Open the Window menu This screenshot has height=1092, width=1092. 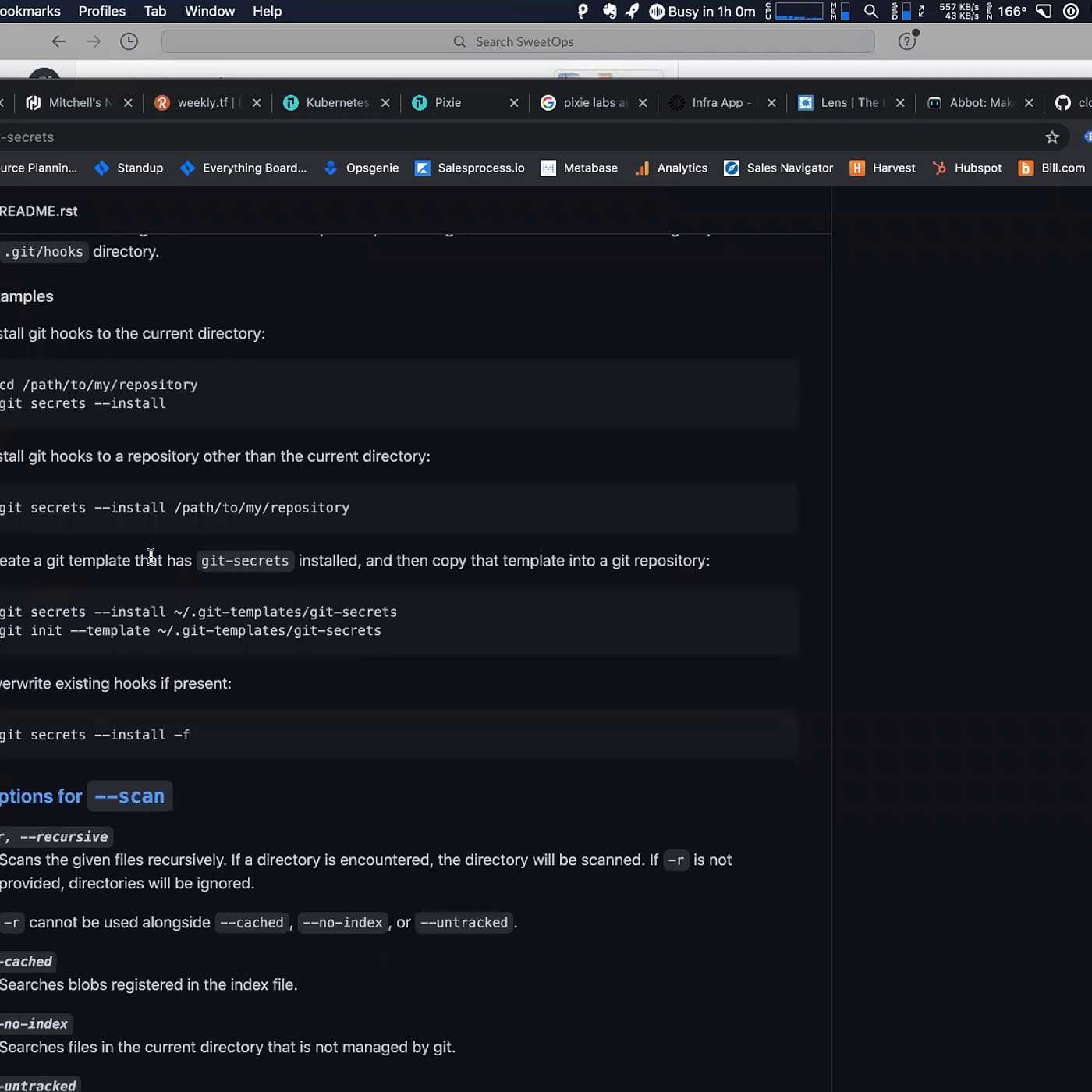pos(210,11)
